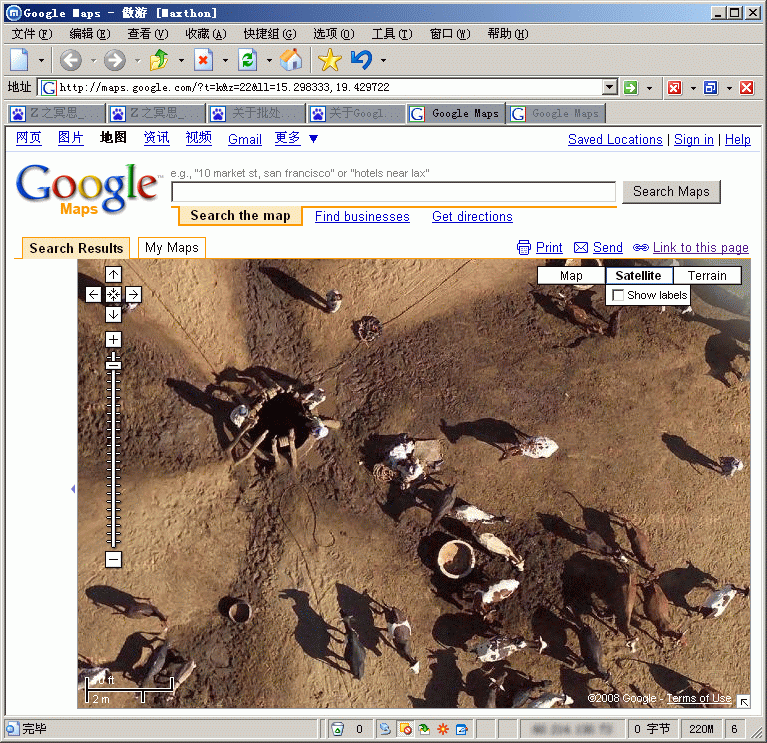Open the dropdown beside the Go arrow
This screenshot has height=743, width=767.
pos(650,89)
